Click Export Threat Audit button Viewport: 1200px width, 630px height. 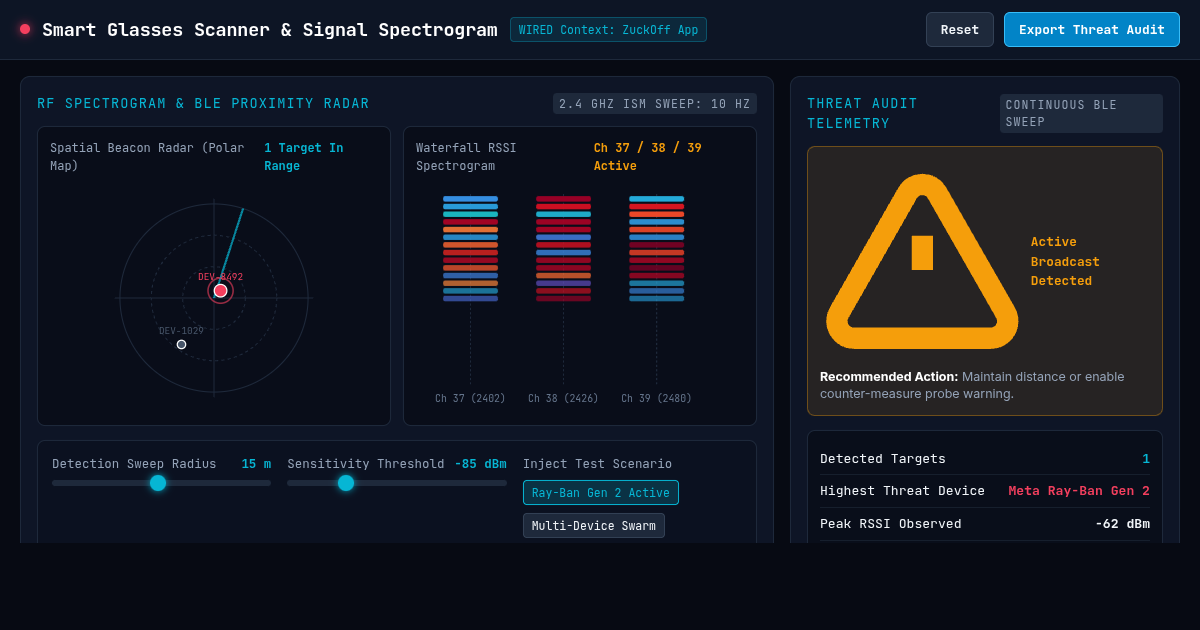point(1092,30)
